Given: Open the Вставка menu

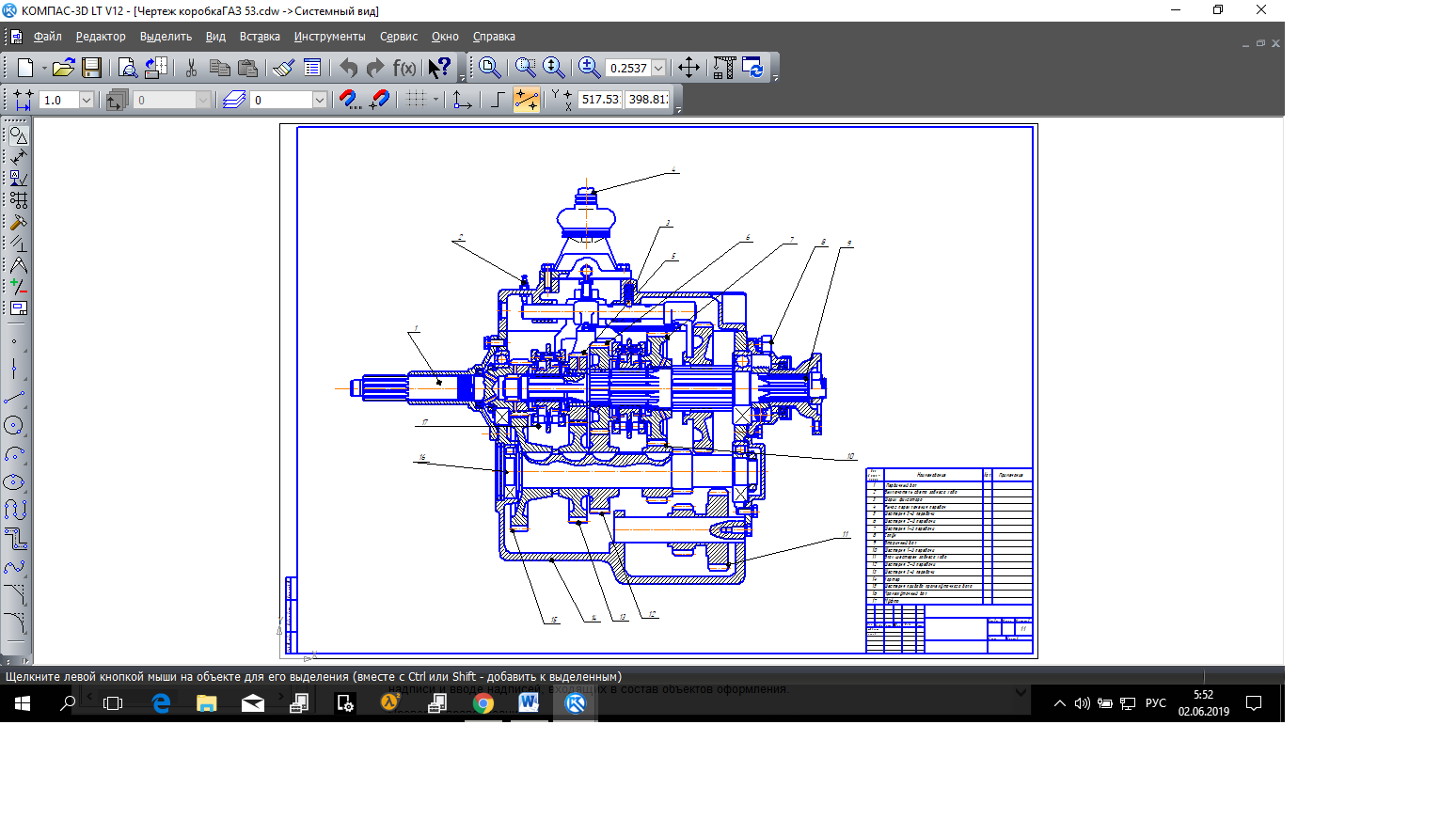Looking at the screenshot, I should pyautogui.click(x=260, y=37).
